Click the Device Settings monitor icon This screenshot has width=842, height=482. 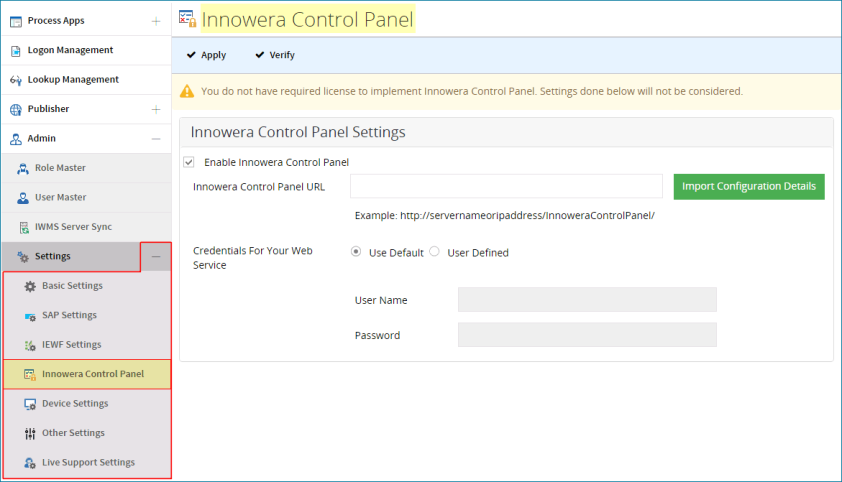tap(30, 404)
